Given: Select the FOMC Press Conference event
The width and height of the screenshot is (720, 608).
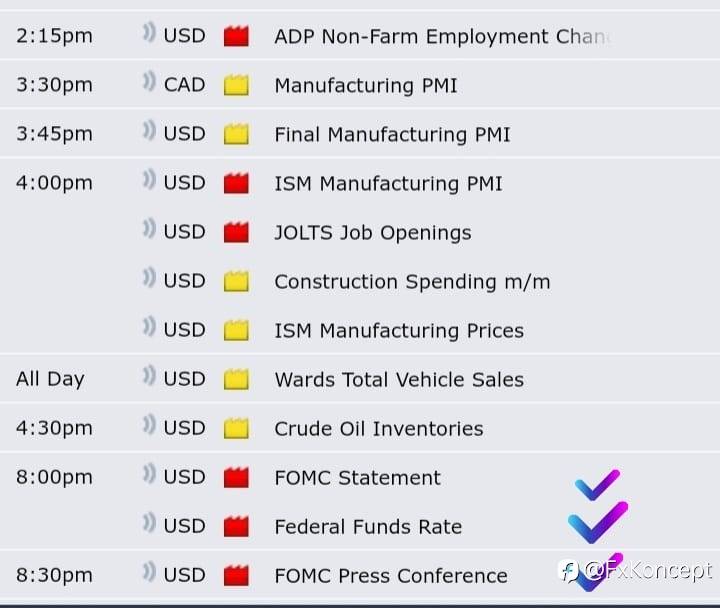Looking at the screenshot, I should pos(391,575).
